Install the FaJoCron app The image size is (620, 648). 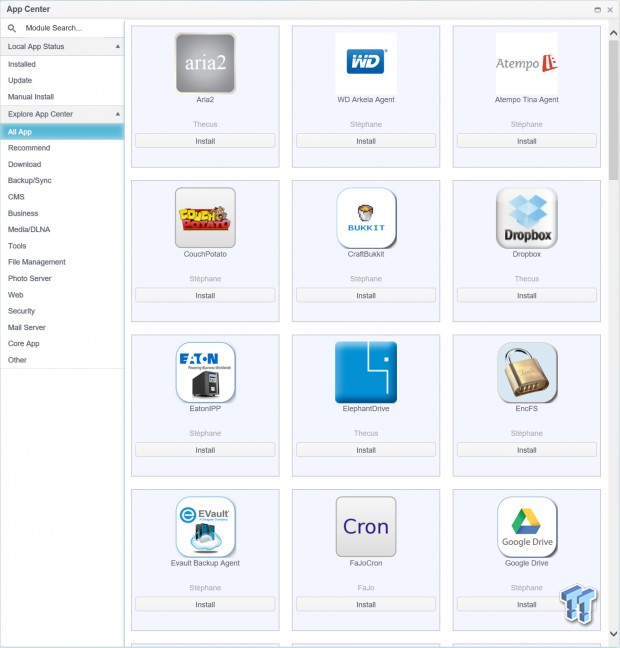366,605
